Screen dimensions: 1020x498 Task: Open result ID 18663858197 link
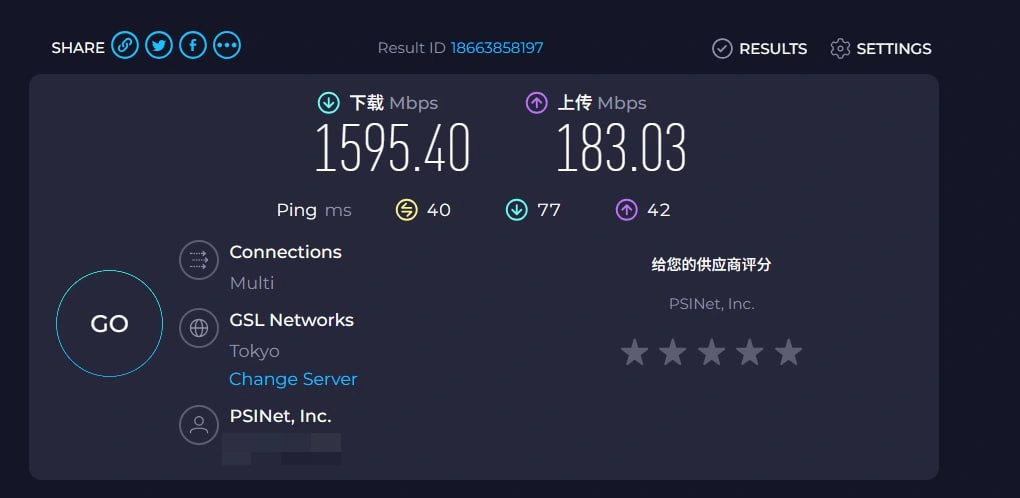coord(497,47)
